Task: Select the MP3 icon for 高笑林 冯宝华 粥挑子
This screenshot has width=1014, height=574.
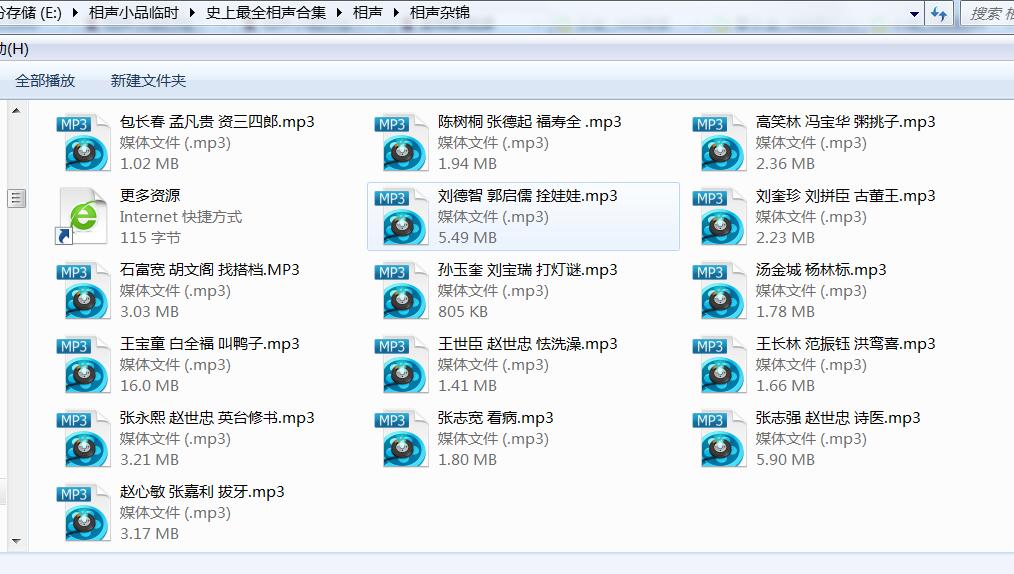Action: coord(719,143)
